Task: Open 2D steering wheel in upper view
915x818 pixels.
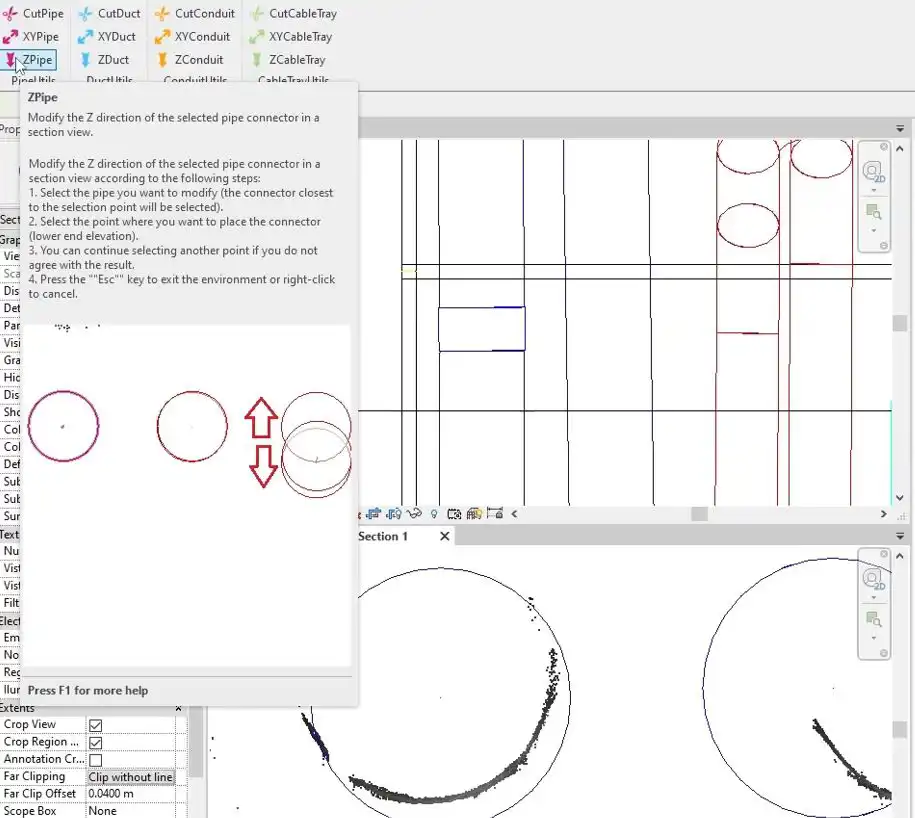Action: [x=873, y=173]
